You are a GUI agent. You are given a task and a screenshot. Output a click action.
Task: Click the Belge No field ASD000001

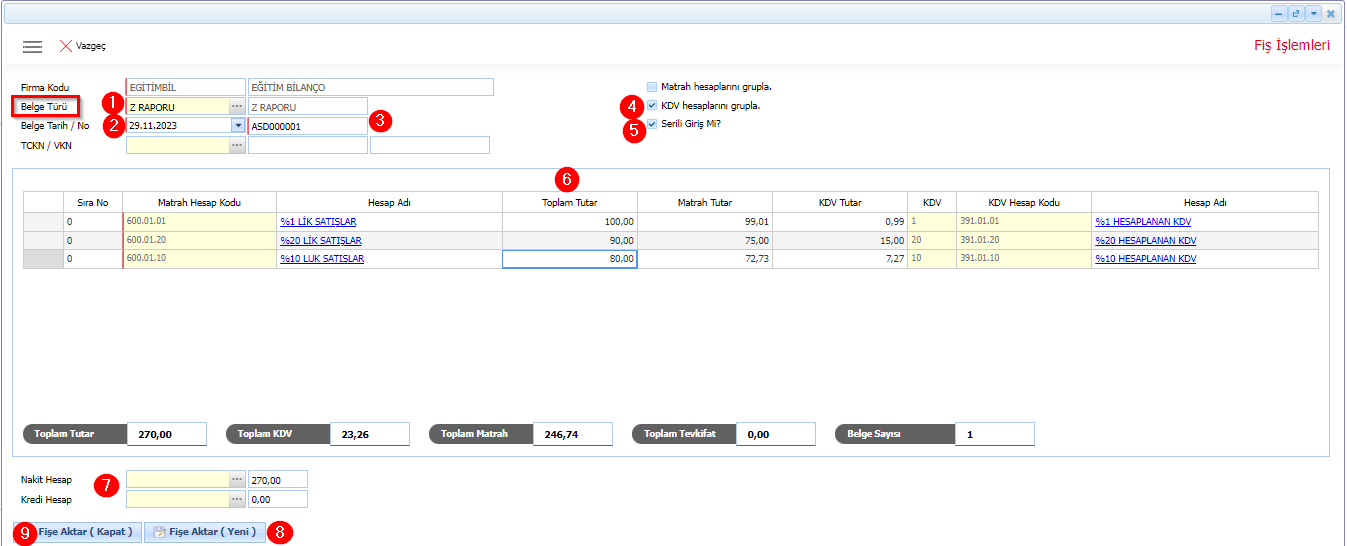click(x=308, y=126)
